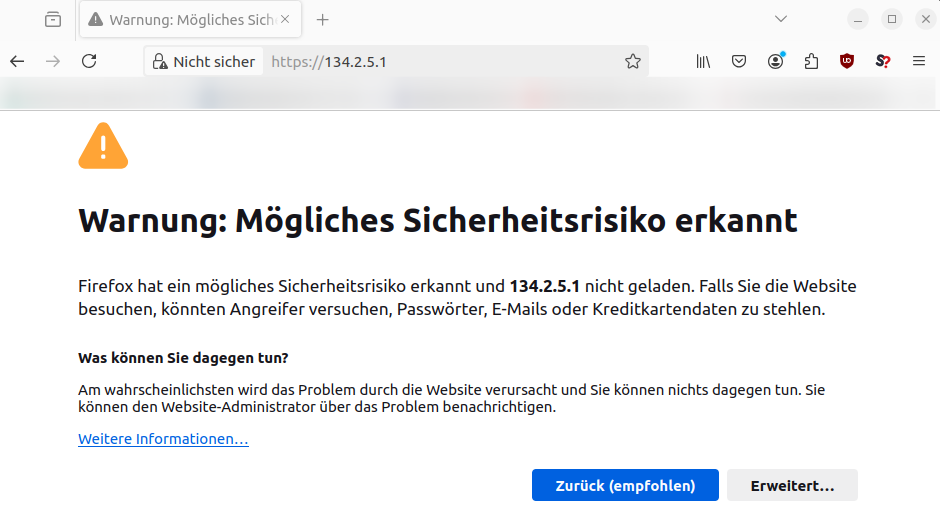Open the uBlock Origin shield

click(x=846, y=61)
